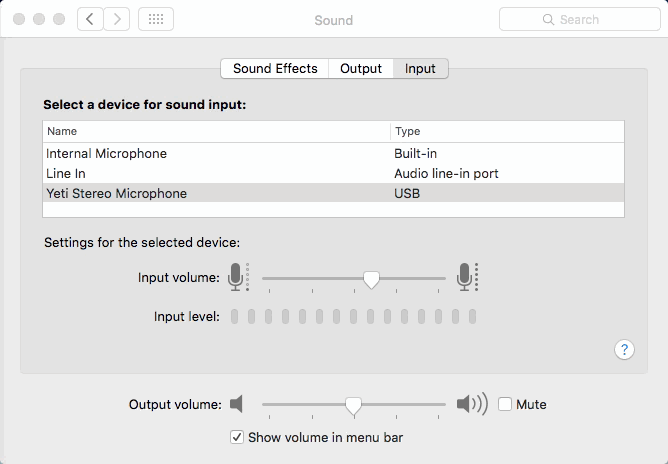Click the loud output speaker icon
The height and width of the screenshot is (464, 668).
tap(471, 404)
